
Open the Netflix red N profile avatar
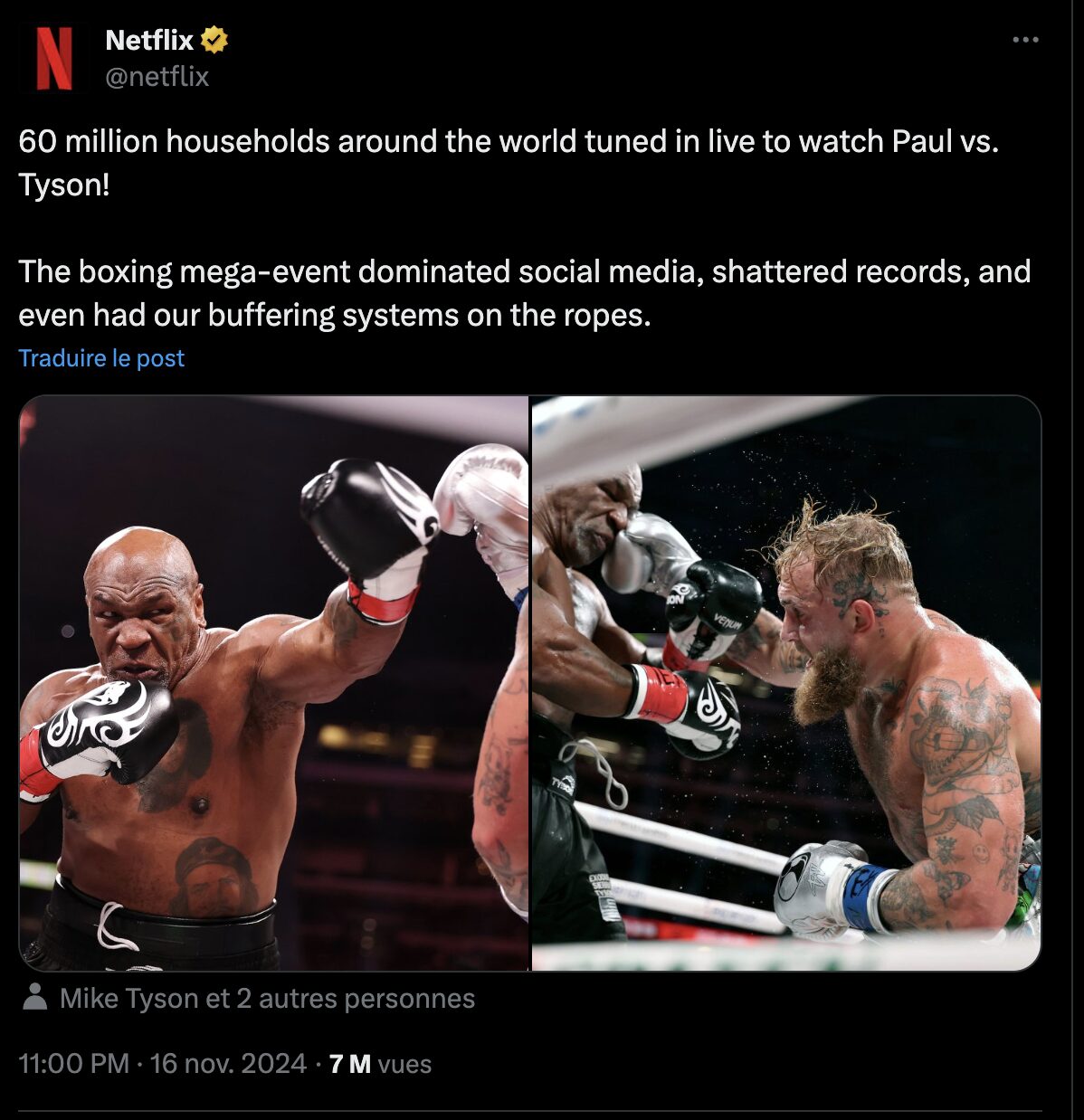pyautogui.click(x=53, y=58)
